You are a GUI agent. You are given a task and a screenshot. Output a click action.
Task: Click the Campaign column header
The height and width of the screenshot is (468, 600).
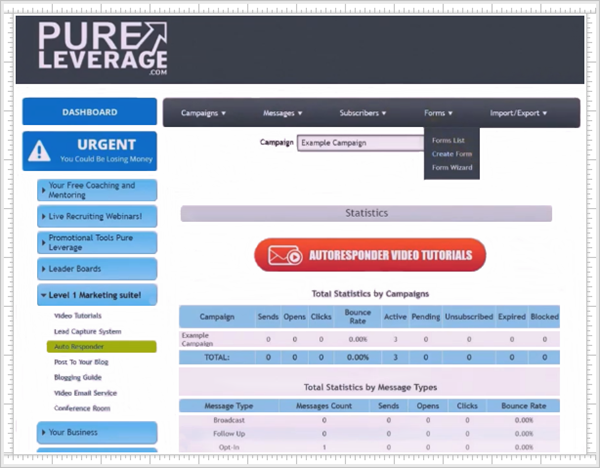point(217,317)
